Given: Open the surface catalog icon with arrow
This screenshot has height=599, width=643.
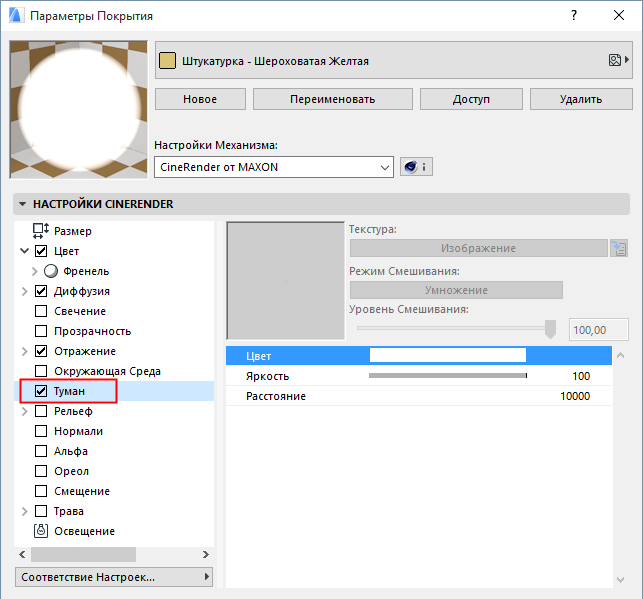Looking at the screenshot, I should (x=618, y=60).
